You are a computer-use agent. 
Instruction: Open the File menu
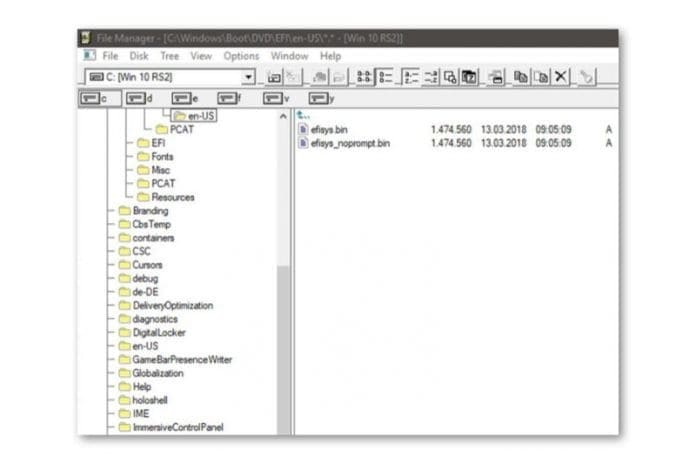coord(110,56)
